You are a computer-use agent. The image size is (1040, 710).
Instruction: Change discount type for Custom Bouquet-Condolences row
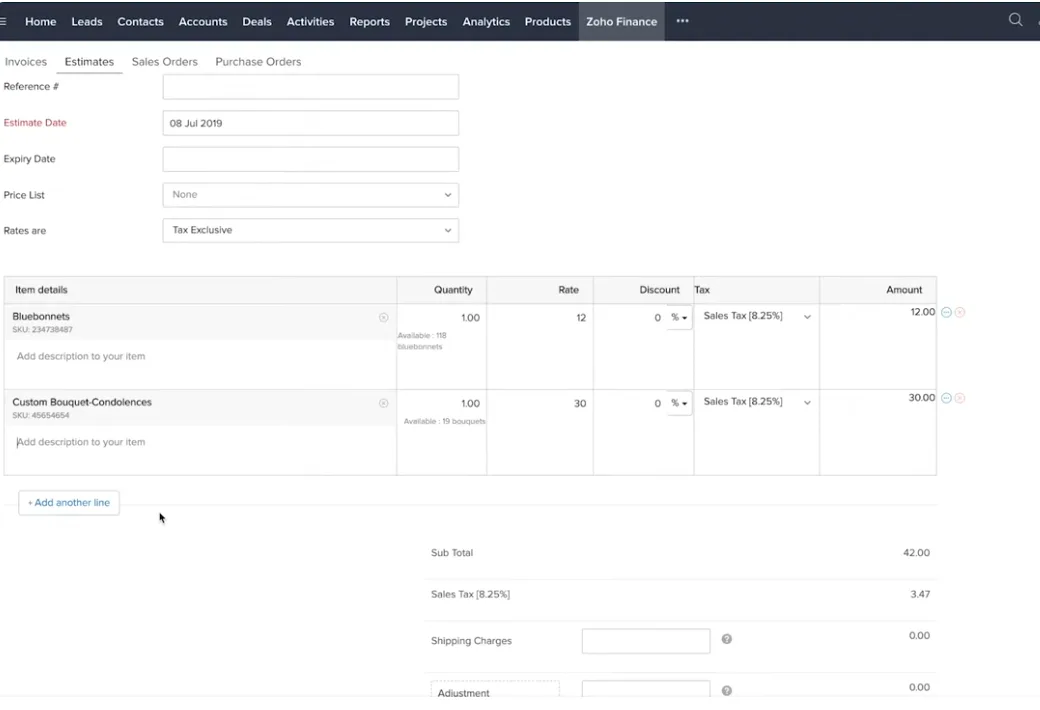point(679,404)
